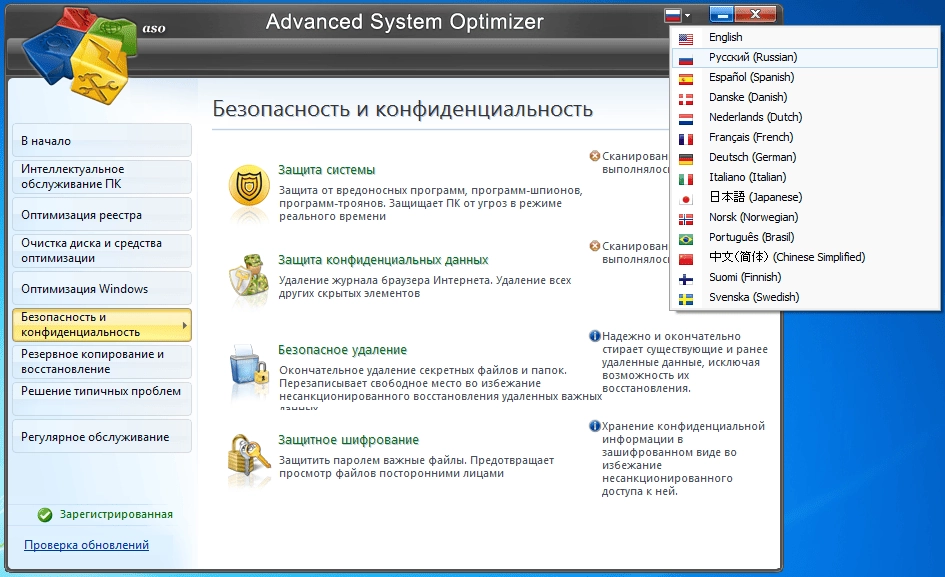Open Интеллектуальное обслуживание ПК section
The height and width of the screenshot is (577, 945).
click(102, 177)
